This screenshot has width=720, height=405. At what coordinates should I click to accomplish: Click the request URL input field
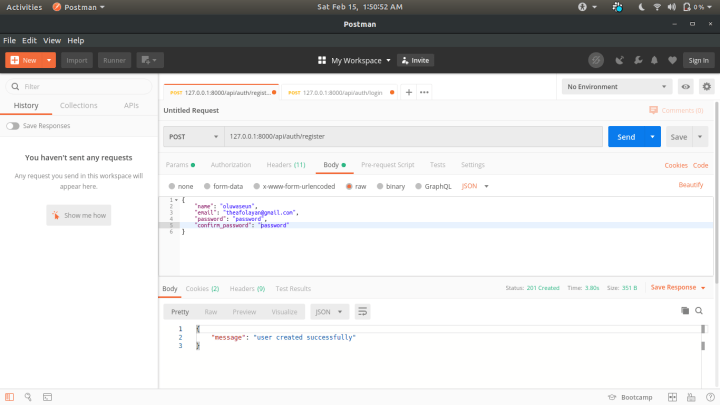(412, 136)
